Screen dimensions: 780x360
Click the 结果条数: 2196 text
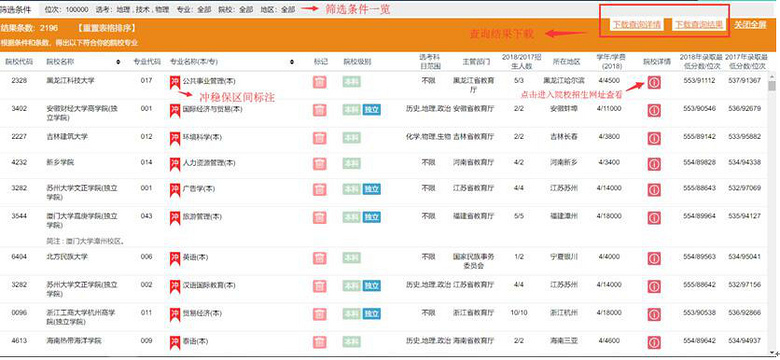(x=30, y=28)
